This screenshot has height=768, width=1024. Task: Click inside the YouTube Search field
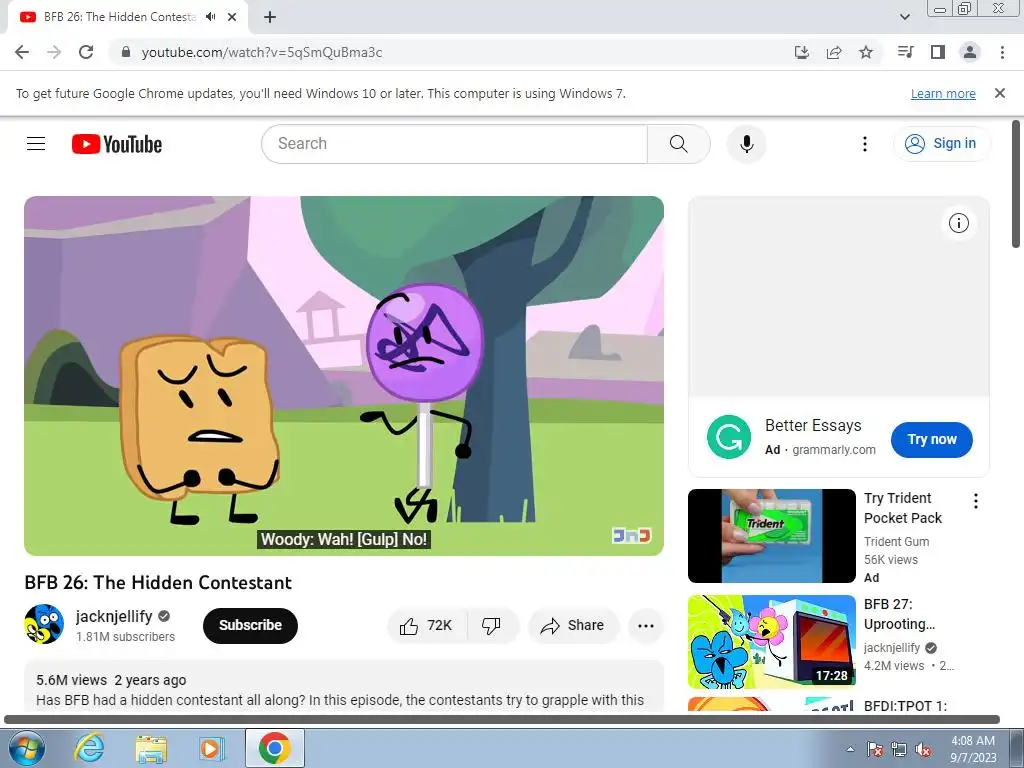tap(454, 144)
